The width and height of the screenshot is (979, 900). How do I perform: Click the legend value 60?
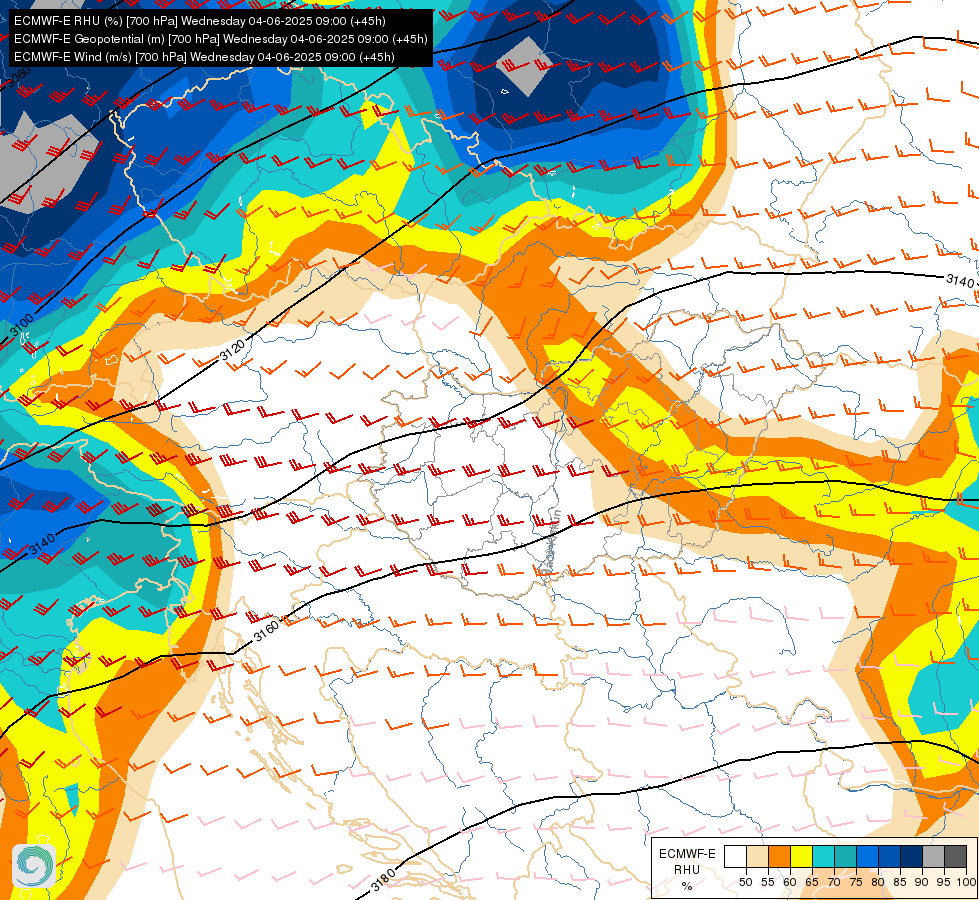(790, 882)
